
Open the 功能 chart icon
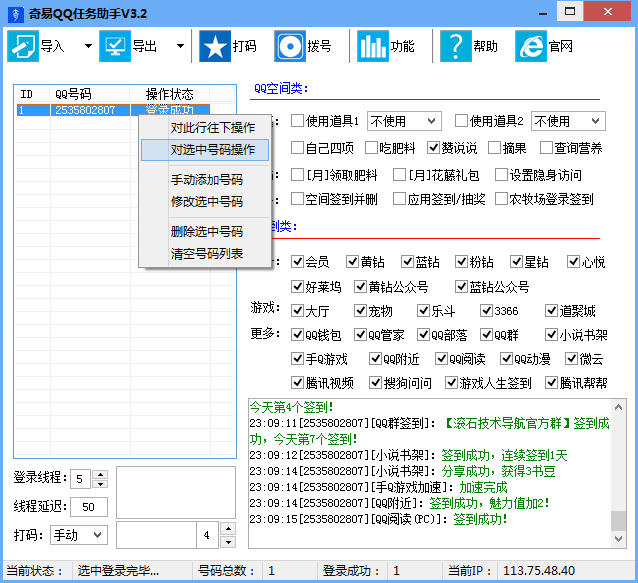pyautogui.click(x=373, y=46)
